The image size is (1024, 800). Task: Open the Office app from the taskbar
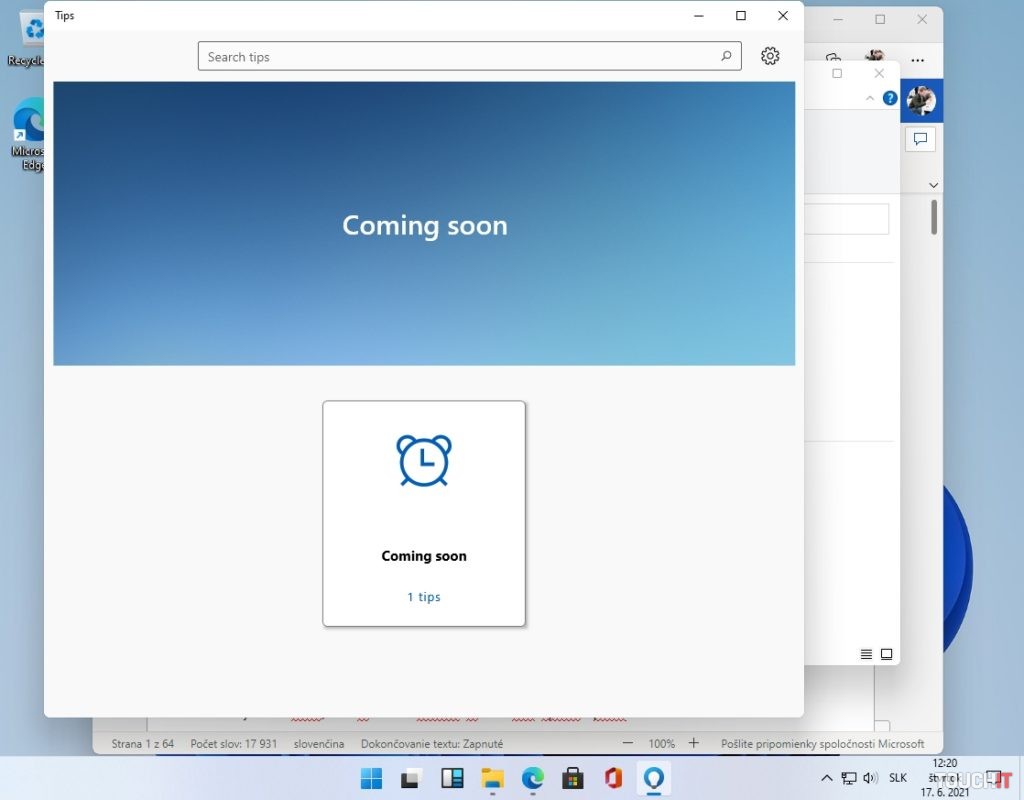tap(613, 778)
